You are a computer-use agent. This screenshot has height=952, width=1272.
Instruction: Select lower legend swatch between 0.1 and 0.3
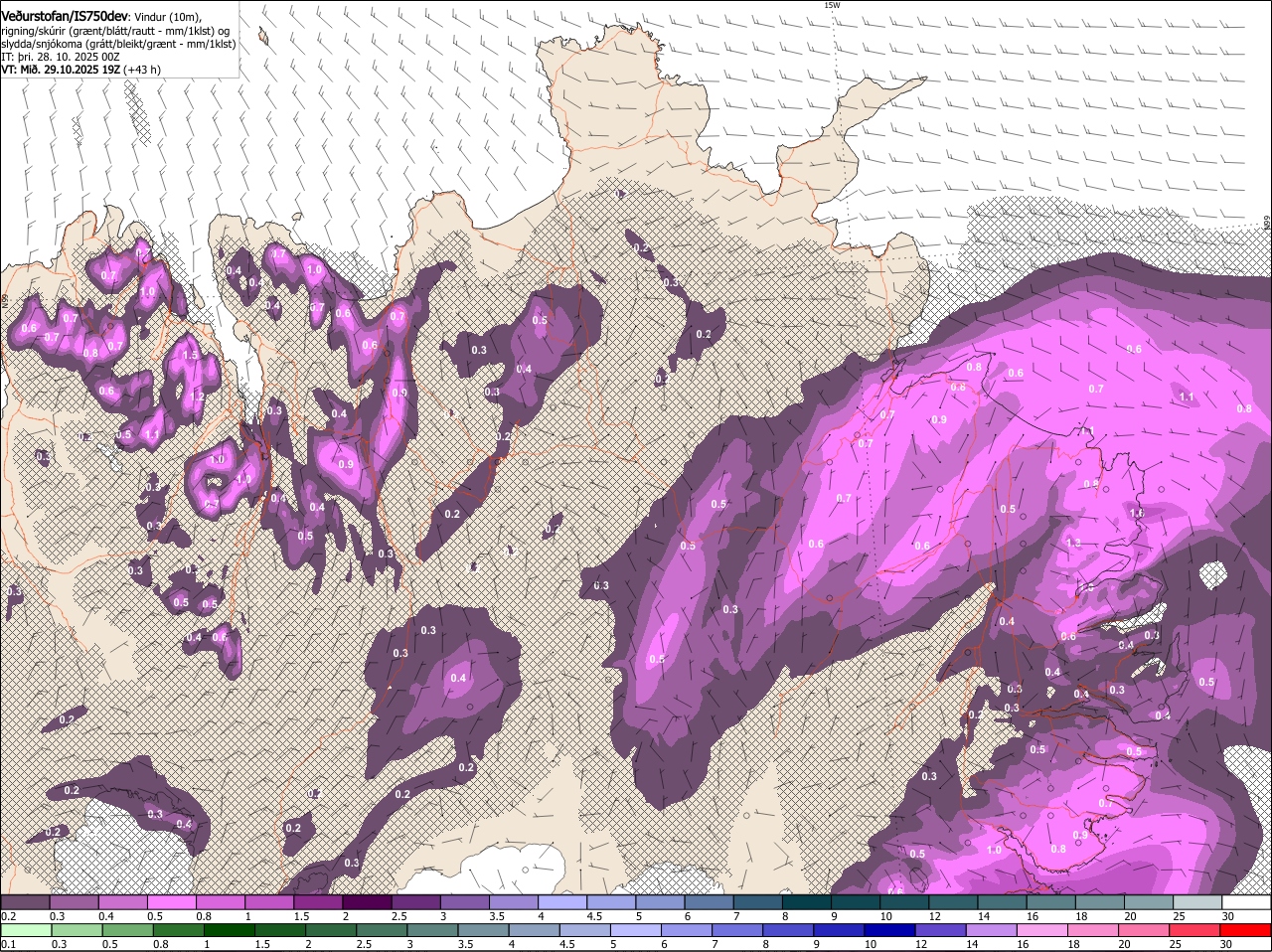26,930
